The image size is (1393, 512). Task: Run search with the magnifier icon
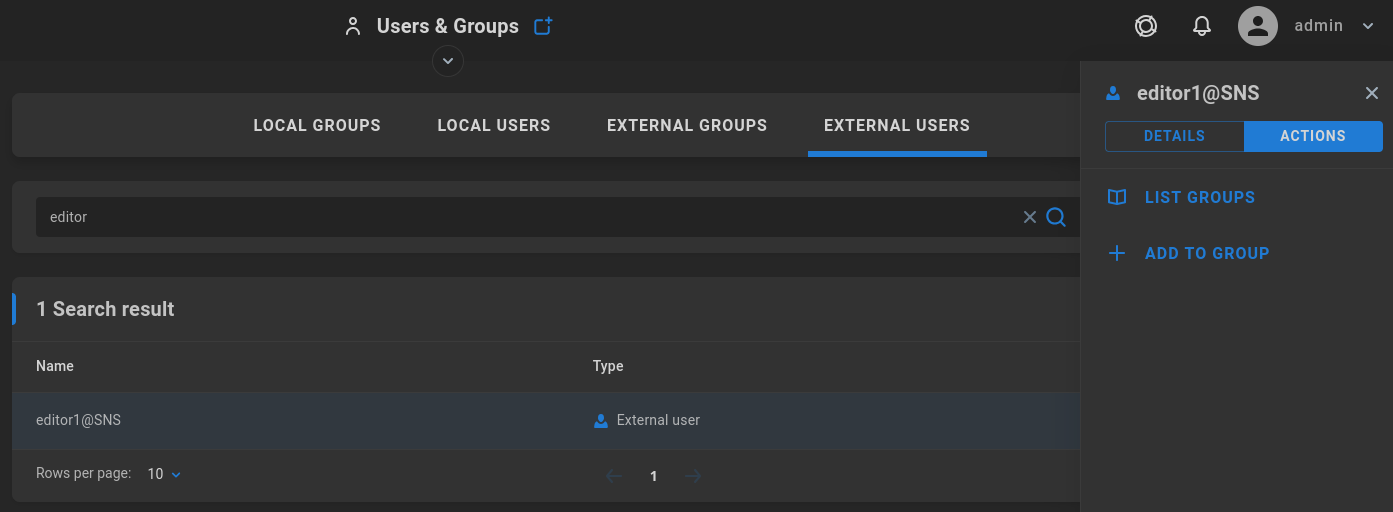tap(1056, 217)
